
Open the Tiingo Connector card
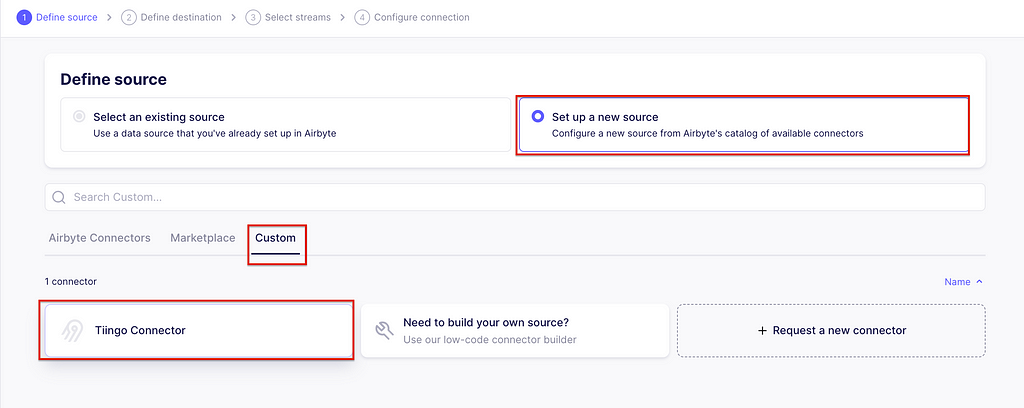coord(199,330)
